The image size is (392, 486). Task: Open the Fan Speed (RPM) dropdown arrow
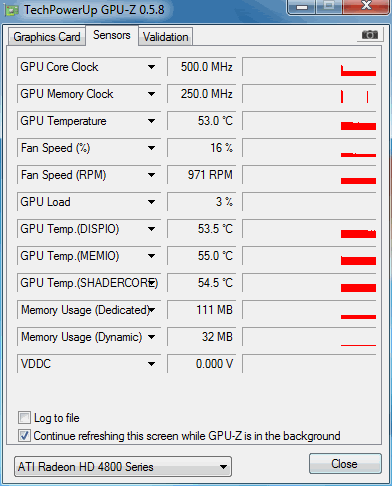pos(151,175)
